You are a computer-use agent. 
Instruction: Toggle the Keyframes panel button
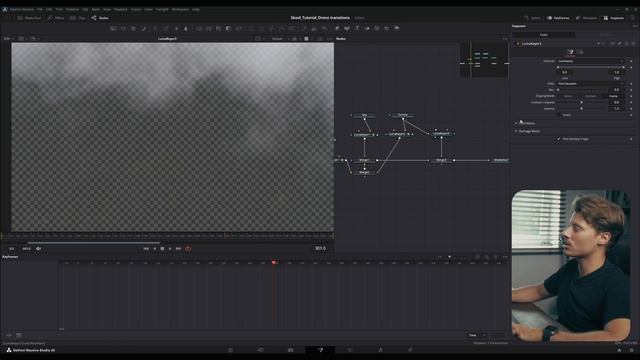point(558,18)
